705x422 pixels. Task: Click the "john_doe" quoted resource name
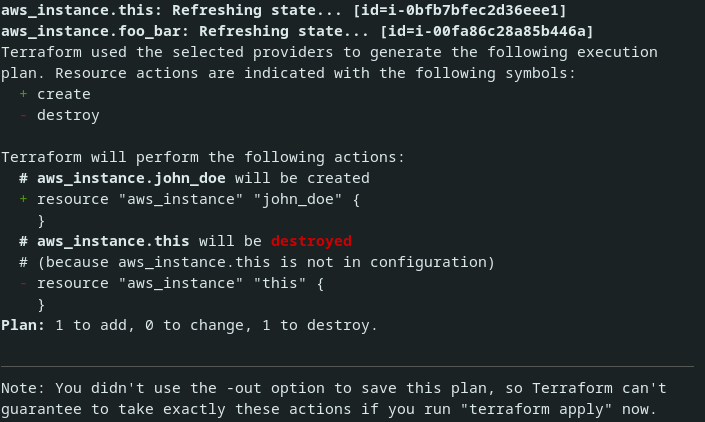298,199
